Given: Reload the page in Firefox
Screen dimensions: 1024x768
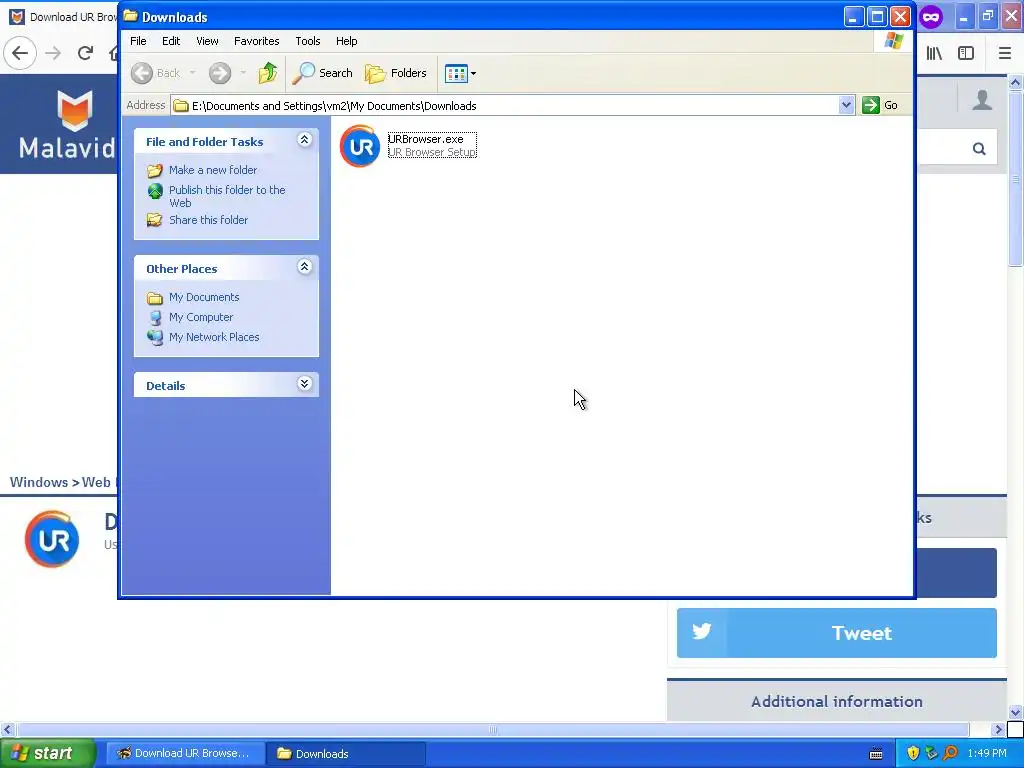Looking at the screenshot, I should pyautogui.click(x=85, y=53).
